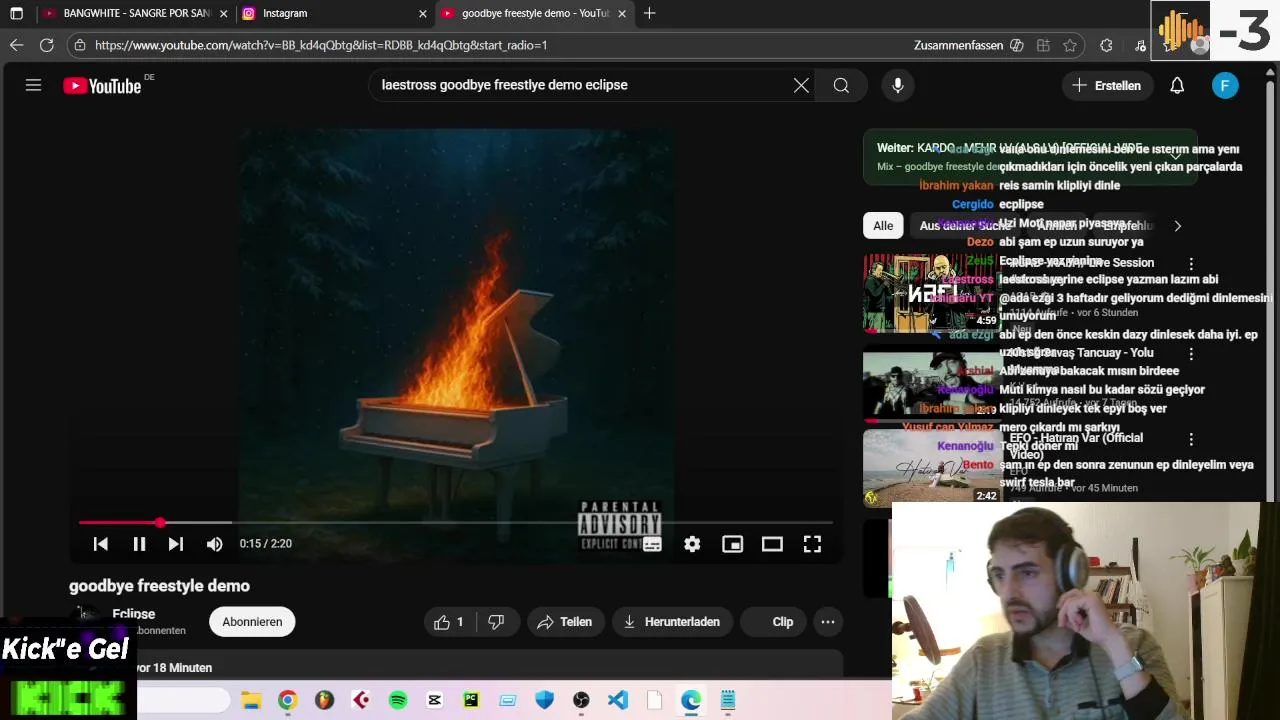Reload the page with the refresh icon
The width and height of the screenshot is (1280, 720).
(x=46, y=45)
